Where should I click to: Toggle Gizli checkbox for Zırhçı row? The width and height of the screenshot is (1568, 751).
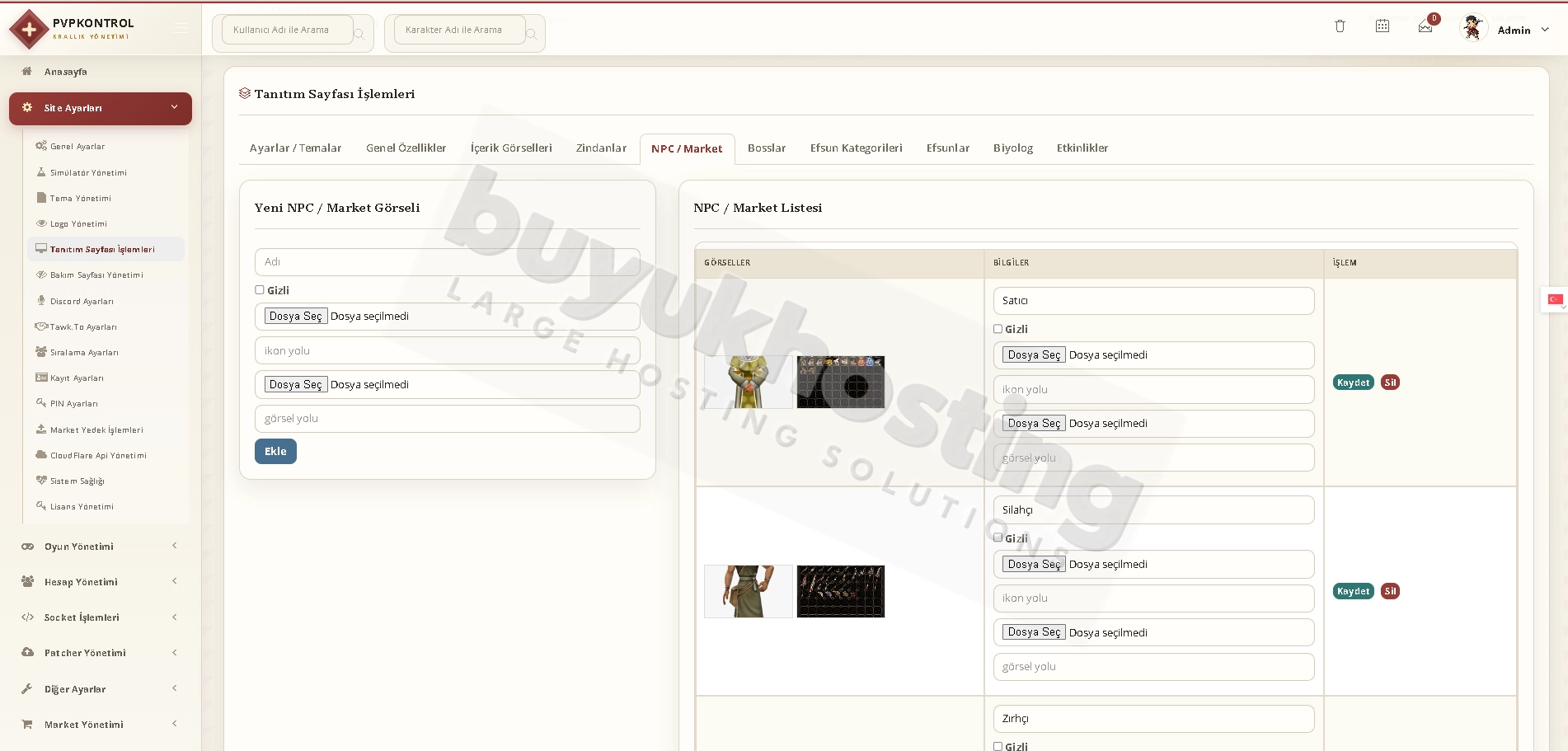pyautogui.click(x=998, y=747)
